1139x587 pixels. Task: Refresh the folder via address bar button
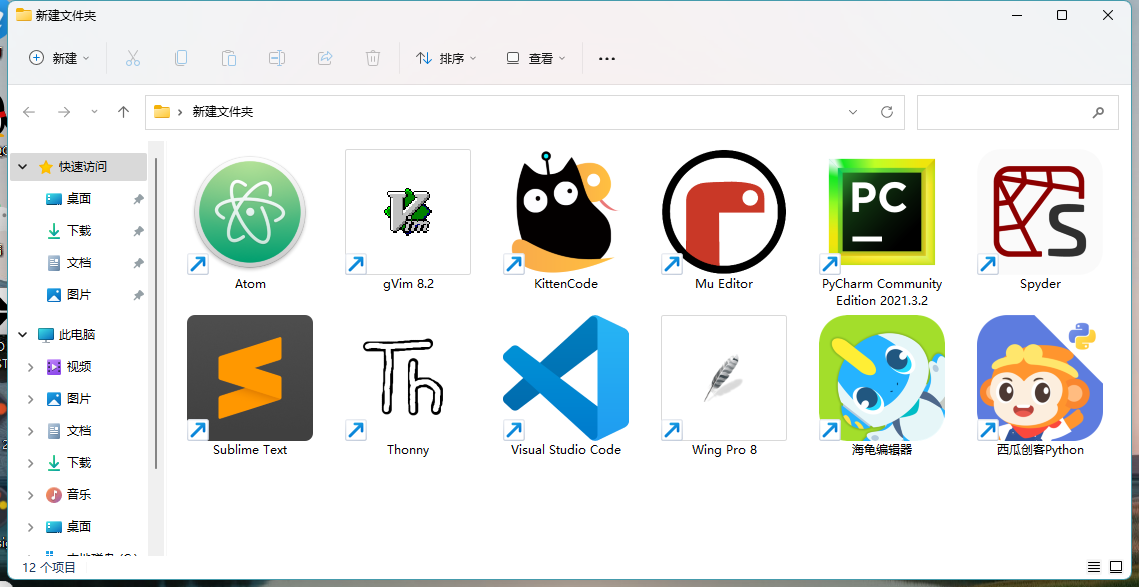886,112
